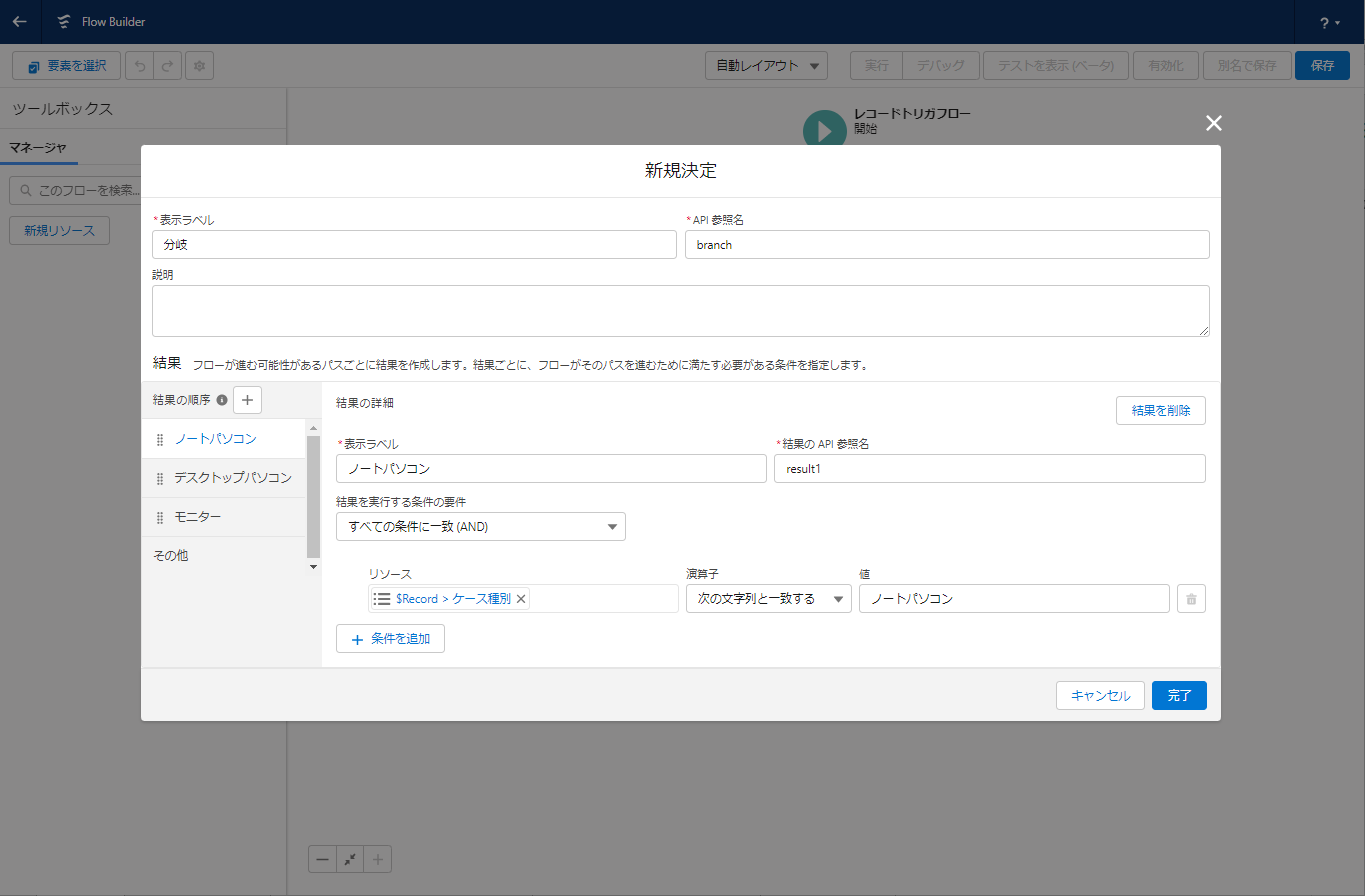The height and width of the screenshot is (896, 1365).
Task: Select the デスクトップパソコン outcome
Action: tap(232, 478)
